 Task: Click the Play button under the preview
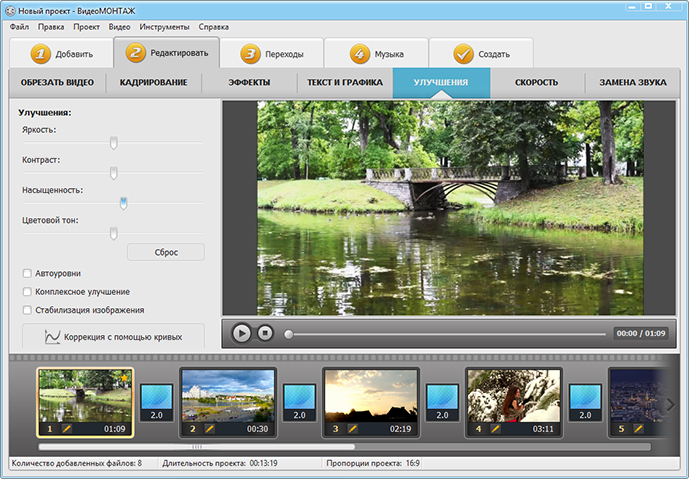(241, 333)
